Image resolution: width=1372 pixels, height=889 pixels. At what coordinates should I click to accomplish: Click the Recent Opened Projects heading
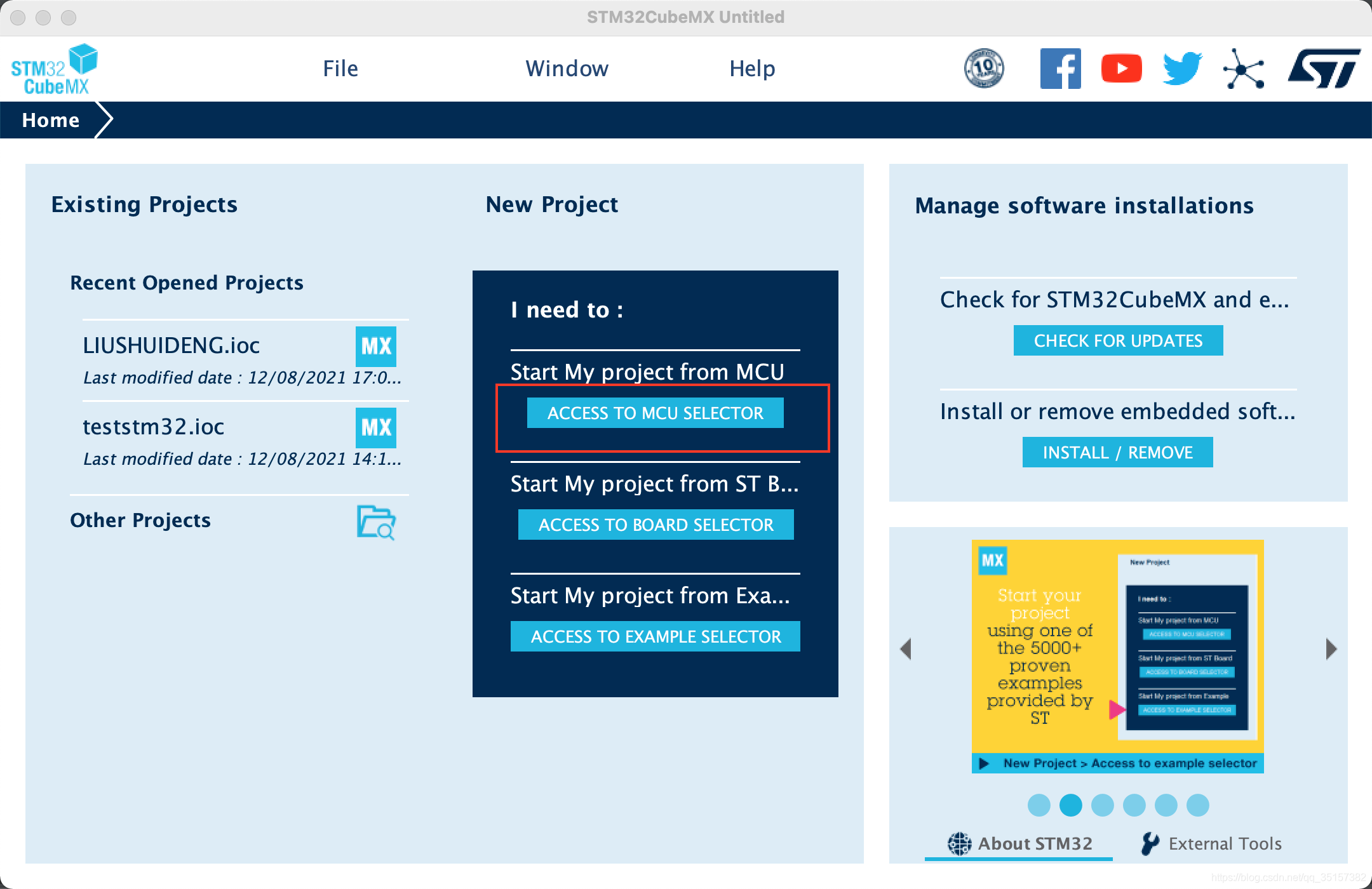[187, 283]
